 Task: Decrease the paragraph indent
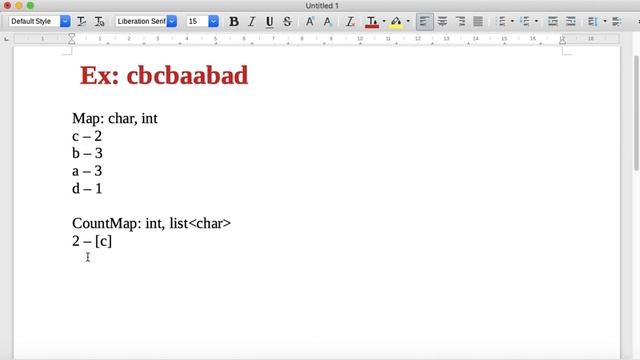571,21
